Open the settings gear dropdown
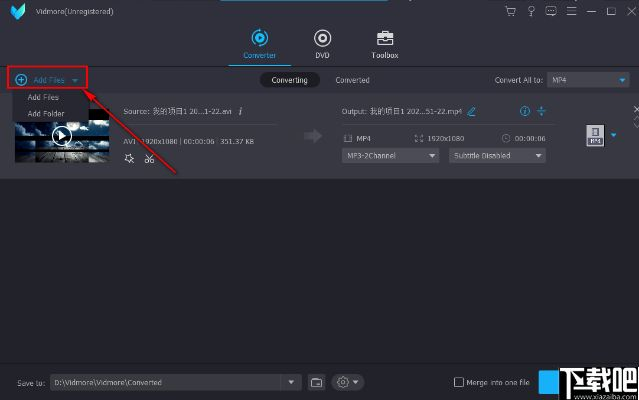 [x=348, y=382]
